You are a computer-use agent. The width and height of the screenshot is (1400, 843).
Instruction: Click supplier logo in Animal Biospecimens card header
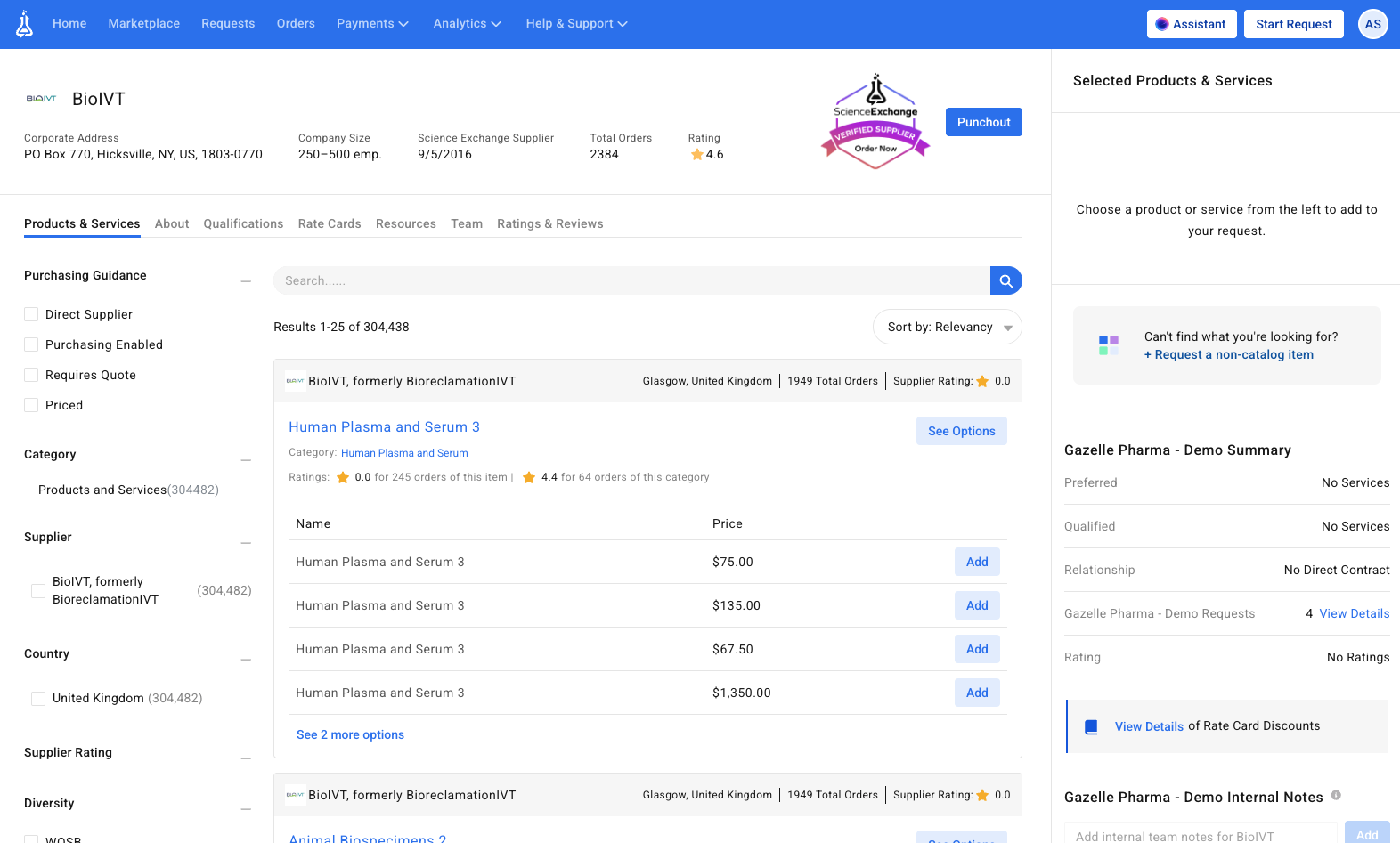point(296,795)
